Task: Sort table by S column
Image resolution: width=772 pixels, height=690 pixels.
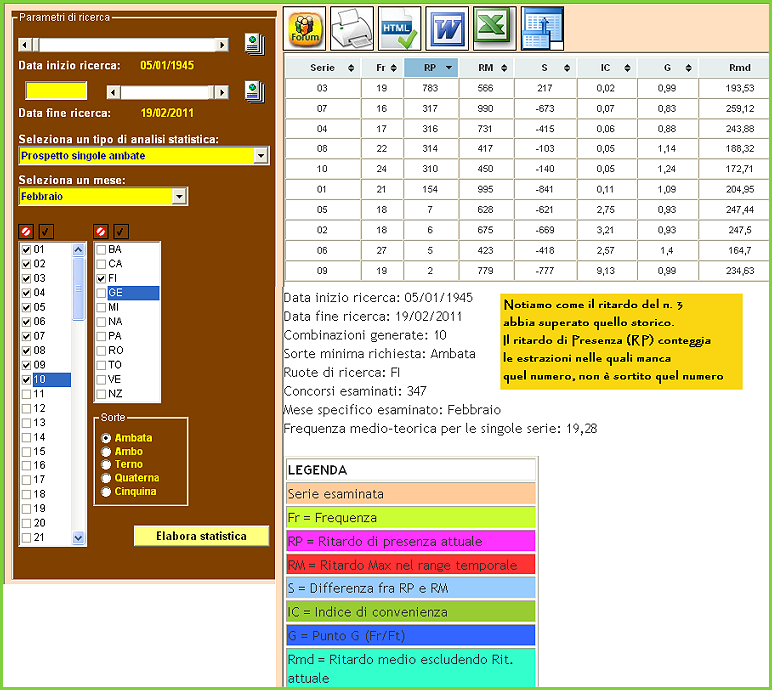Action: coord(546,68)
